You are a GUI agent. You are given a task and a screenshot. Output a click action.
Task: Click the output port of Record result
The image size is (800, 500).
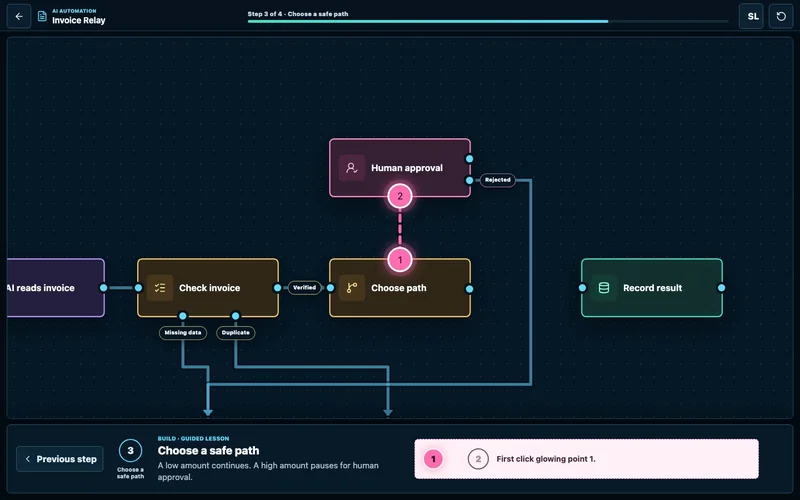point(721,288)
